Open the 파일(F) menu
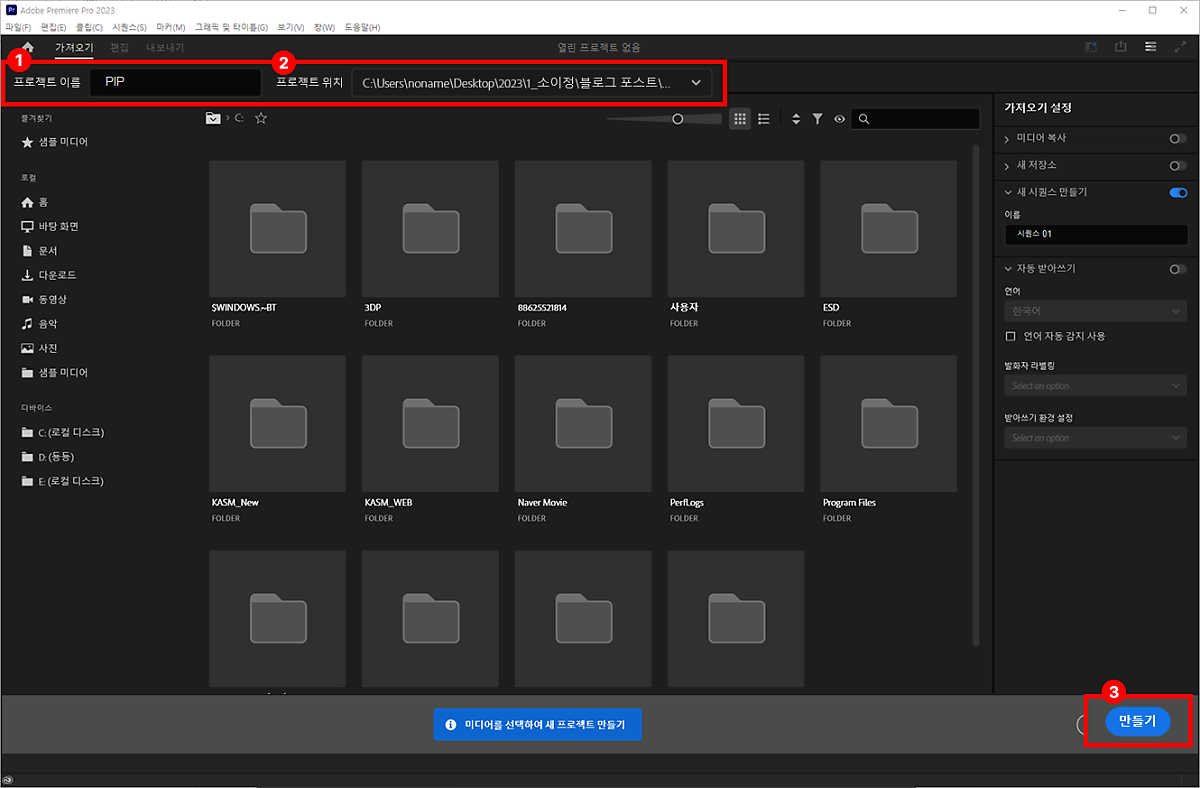1200x788 pixels. [x=19, y=27]
